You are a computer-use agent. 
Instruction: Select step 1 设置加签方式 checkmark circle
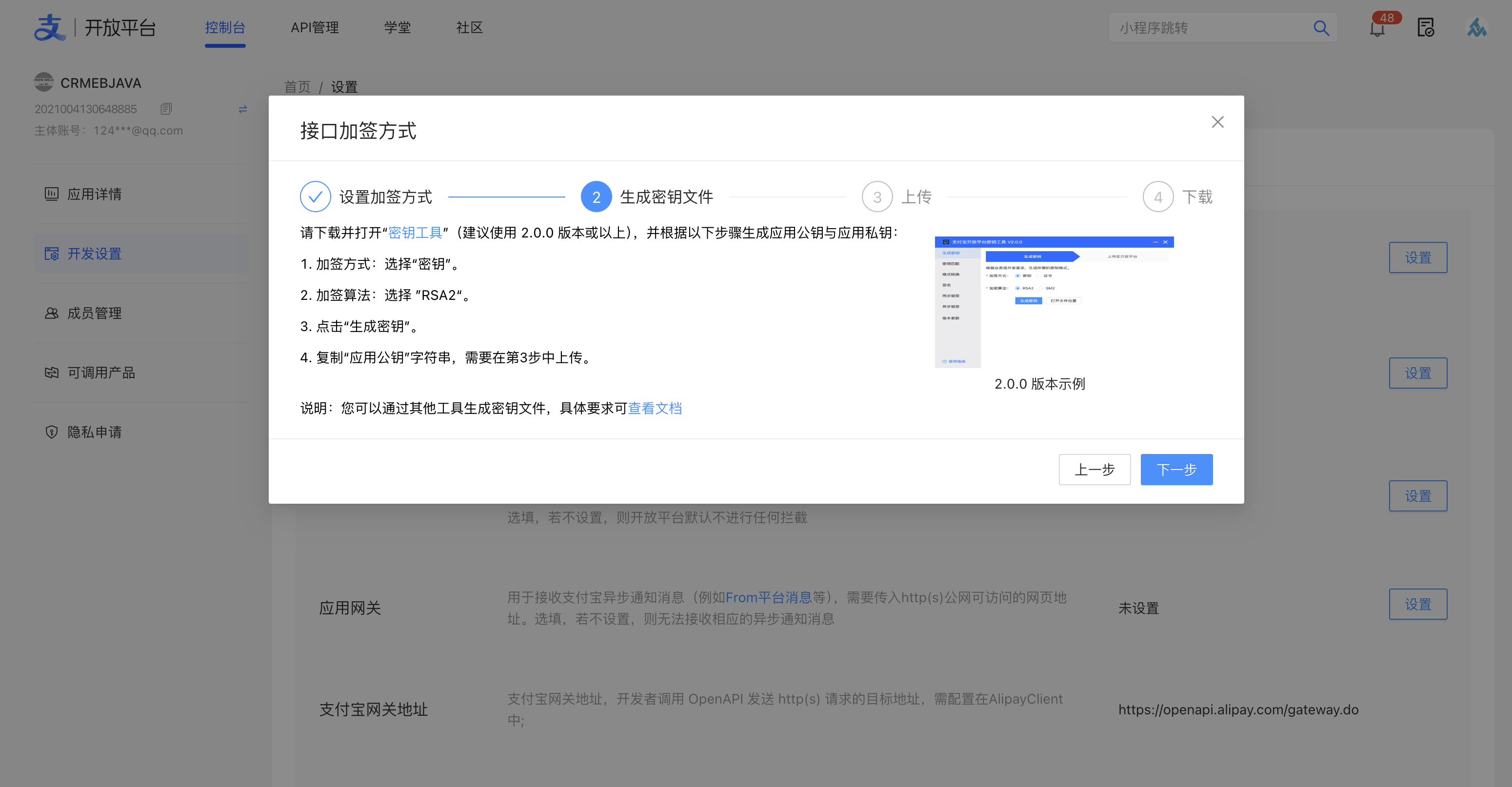(315, 197)
